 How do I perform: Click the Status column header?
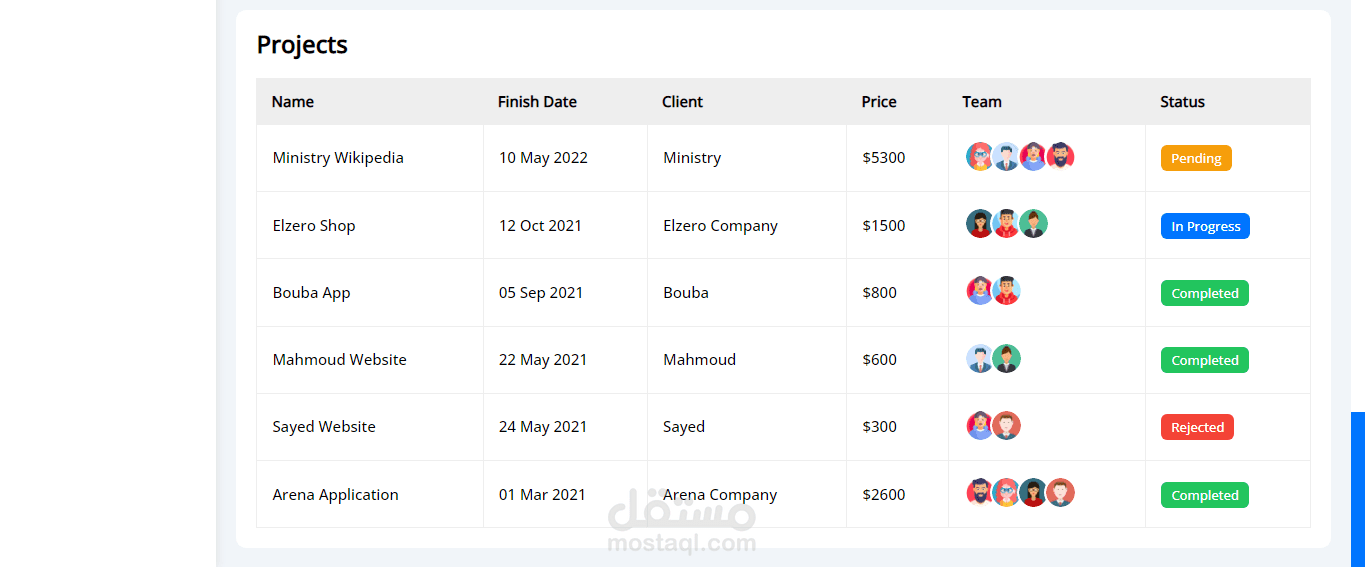[1182, 102]
